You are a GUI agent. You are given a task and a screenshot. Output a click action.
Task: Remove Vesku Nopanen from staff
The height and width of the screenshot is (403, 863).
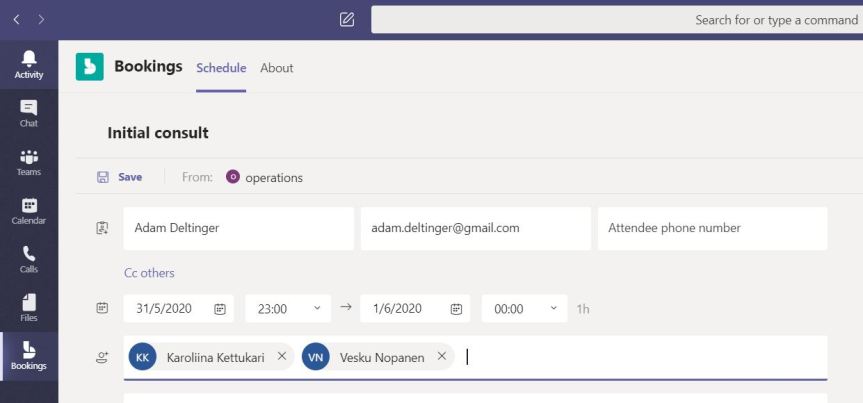pyautogui.click(x=441, y=357)
